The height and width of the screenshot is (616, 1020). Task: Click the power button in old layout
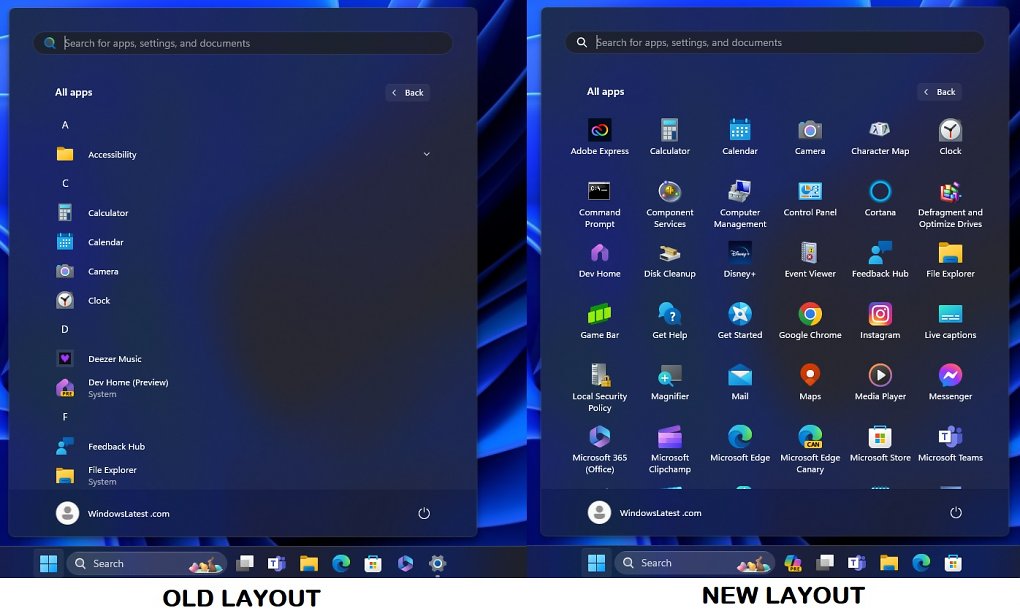pos(423,513)
